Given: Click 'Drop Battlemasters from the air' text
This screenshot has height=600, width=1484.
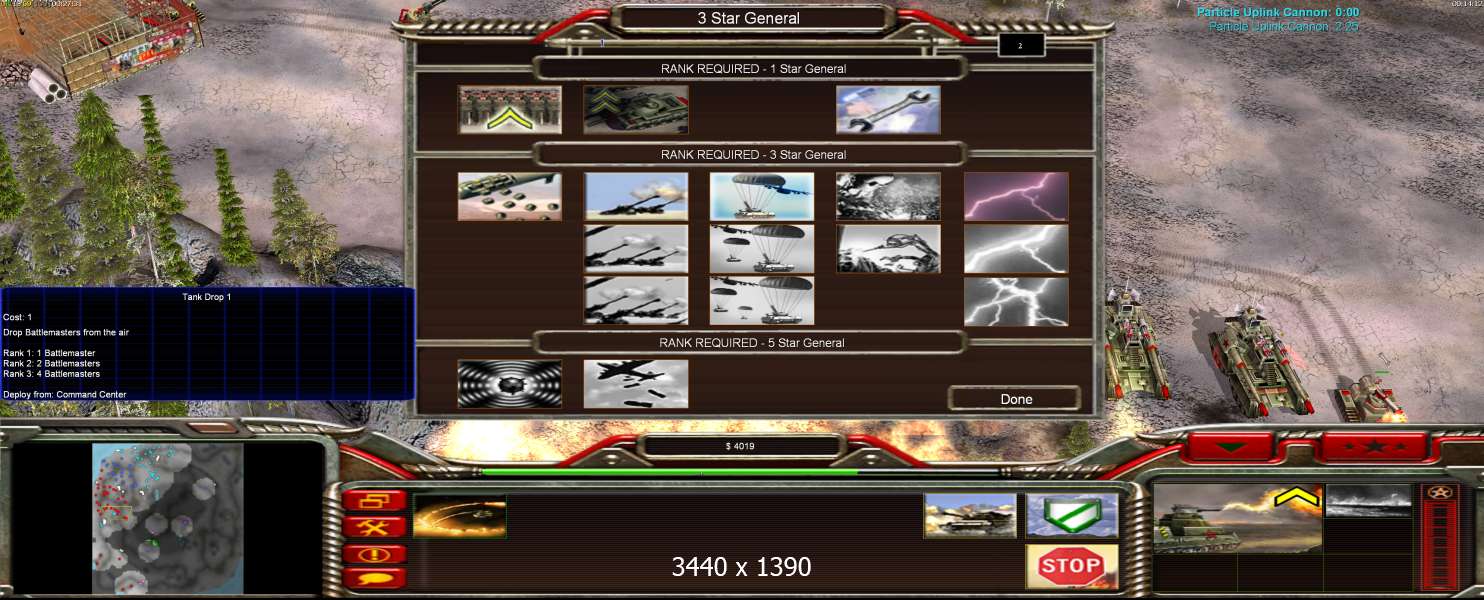Looking at the screenshot, I should (66, 332).
